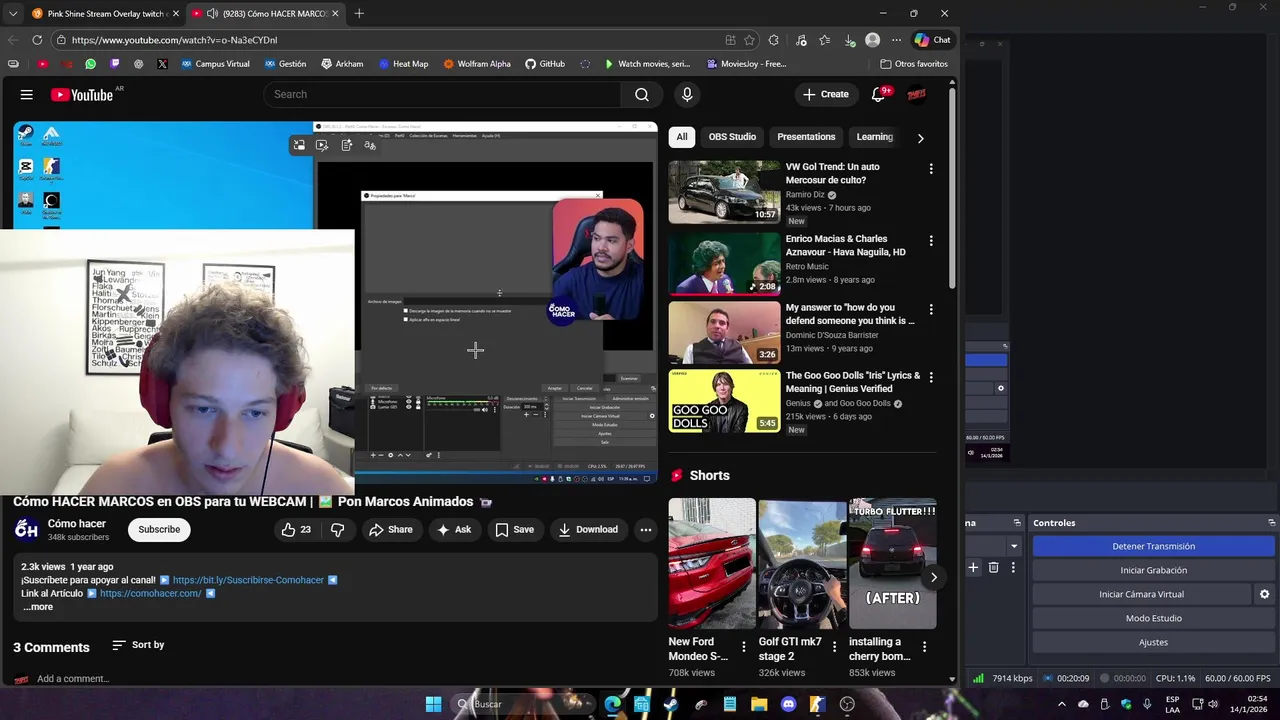This screenshot has height=720, width=1280.
Task: Open the Sort by comments menu
Action: (138, 645)
